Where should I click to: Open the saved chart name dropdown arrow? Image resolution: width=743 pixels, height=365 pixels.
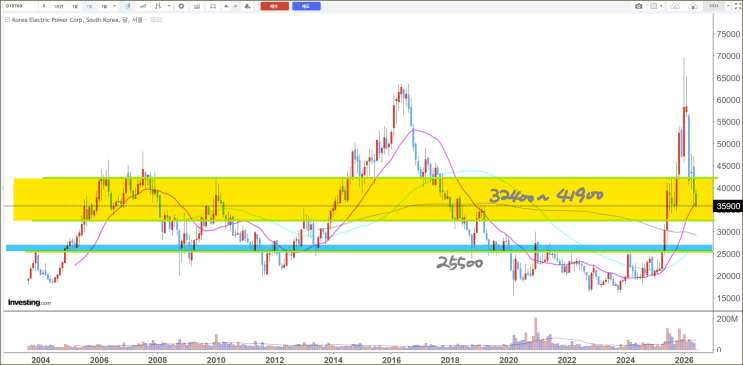pos(728,6)
